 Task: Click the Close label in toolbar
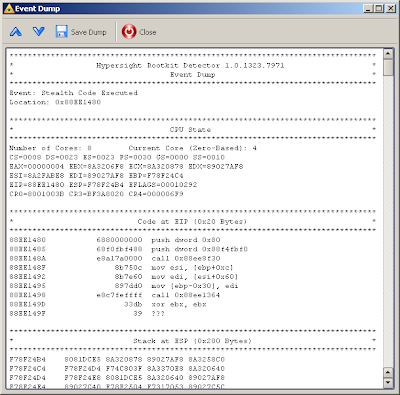148,32
